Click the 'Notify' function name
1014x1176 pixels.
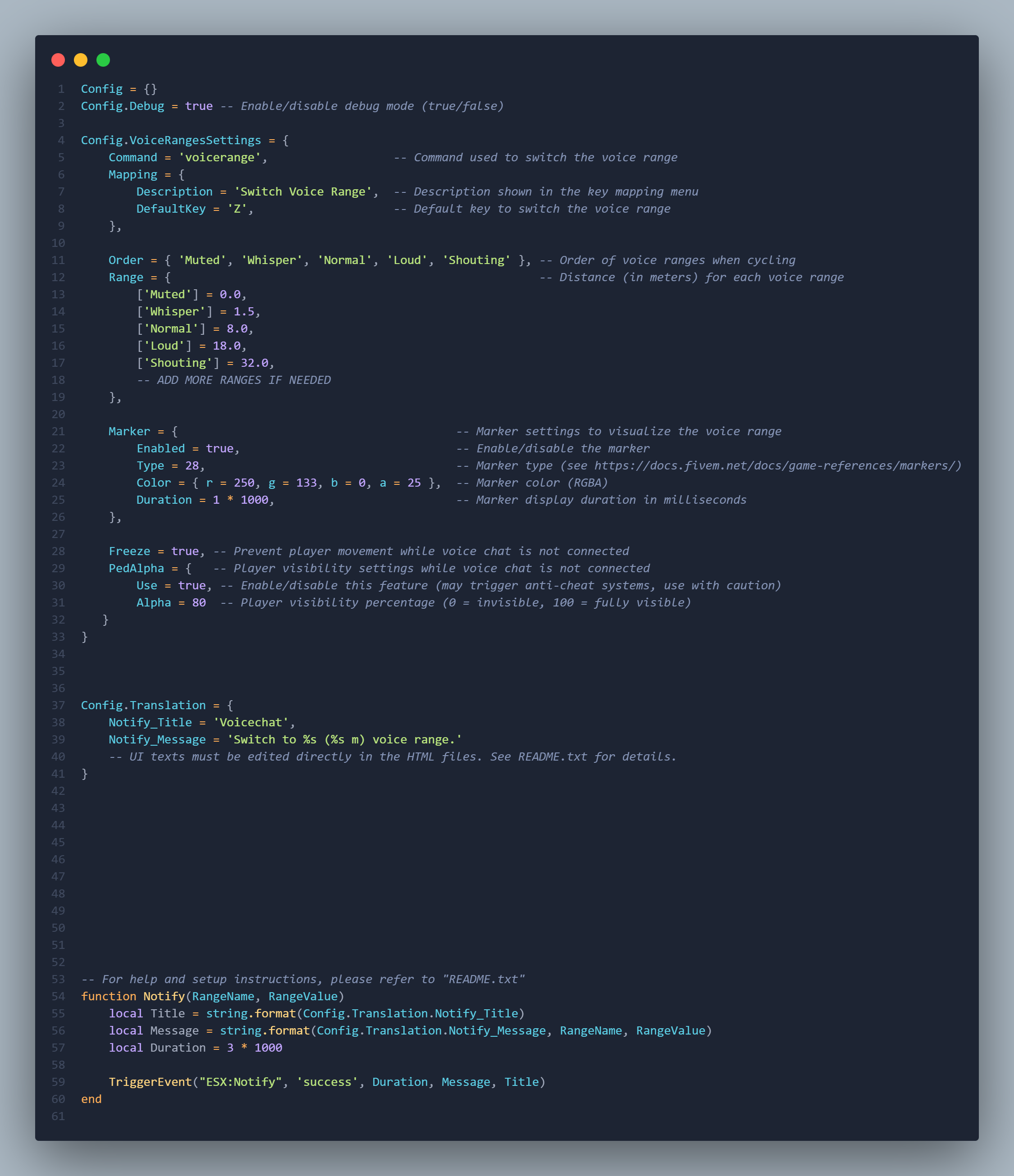[x=164, y=996]
